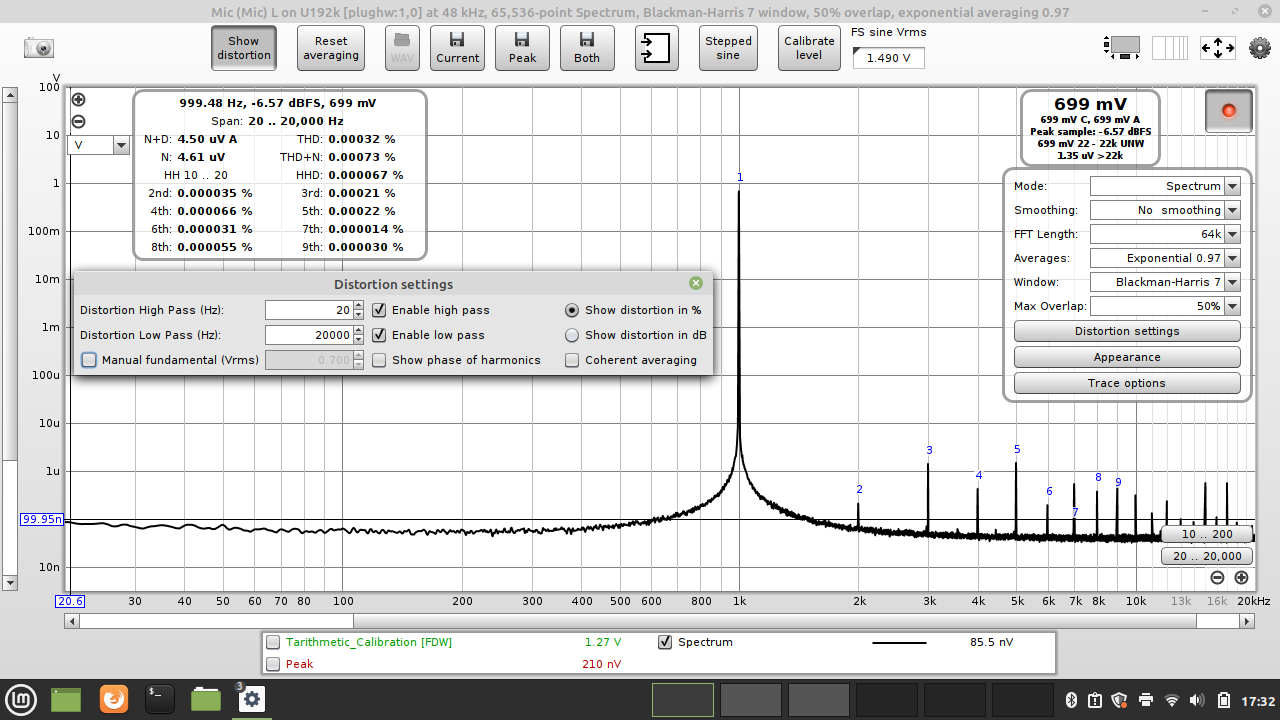Open the Window type dropdown

[x=1232, y=282]
